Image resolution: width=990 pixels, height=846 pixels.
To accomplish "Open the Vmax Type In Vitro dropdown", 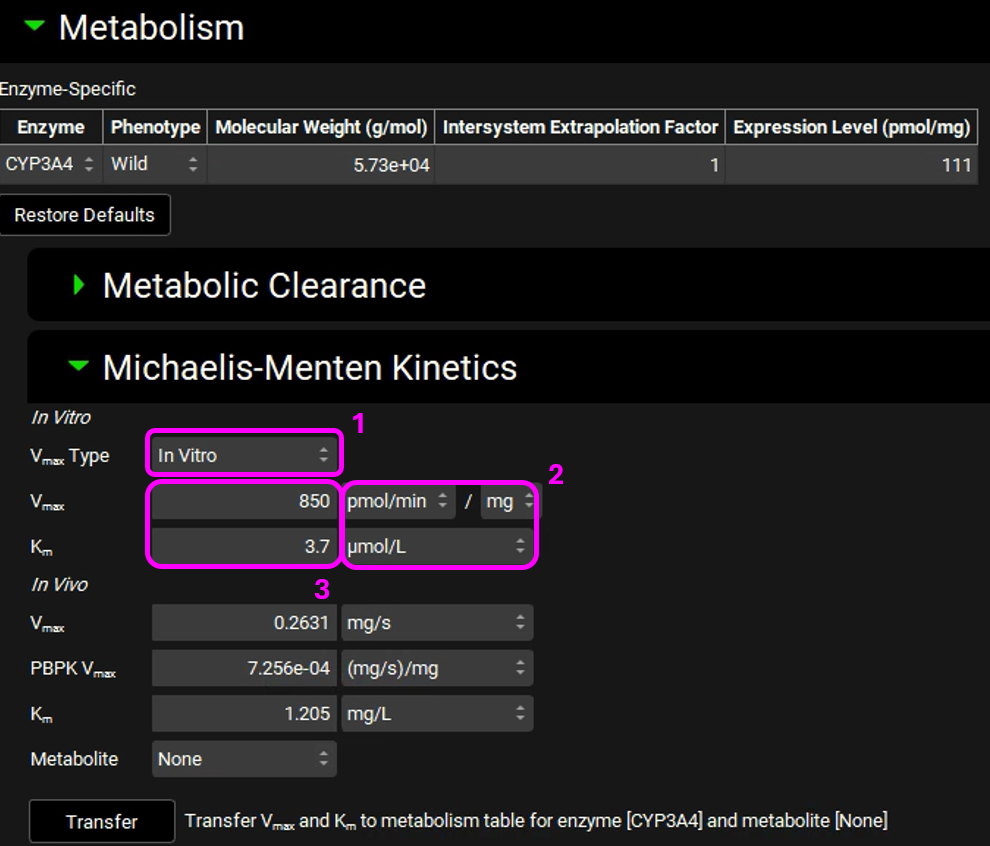I will tap(244, 455).
